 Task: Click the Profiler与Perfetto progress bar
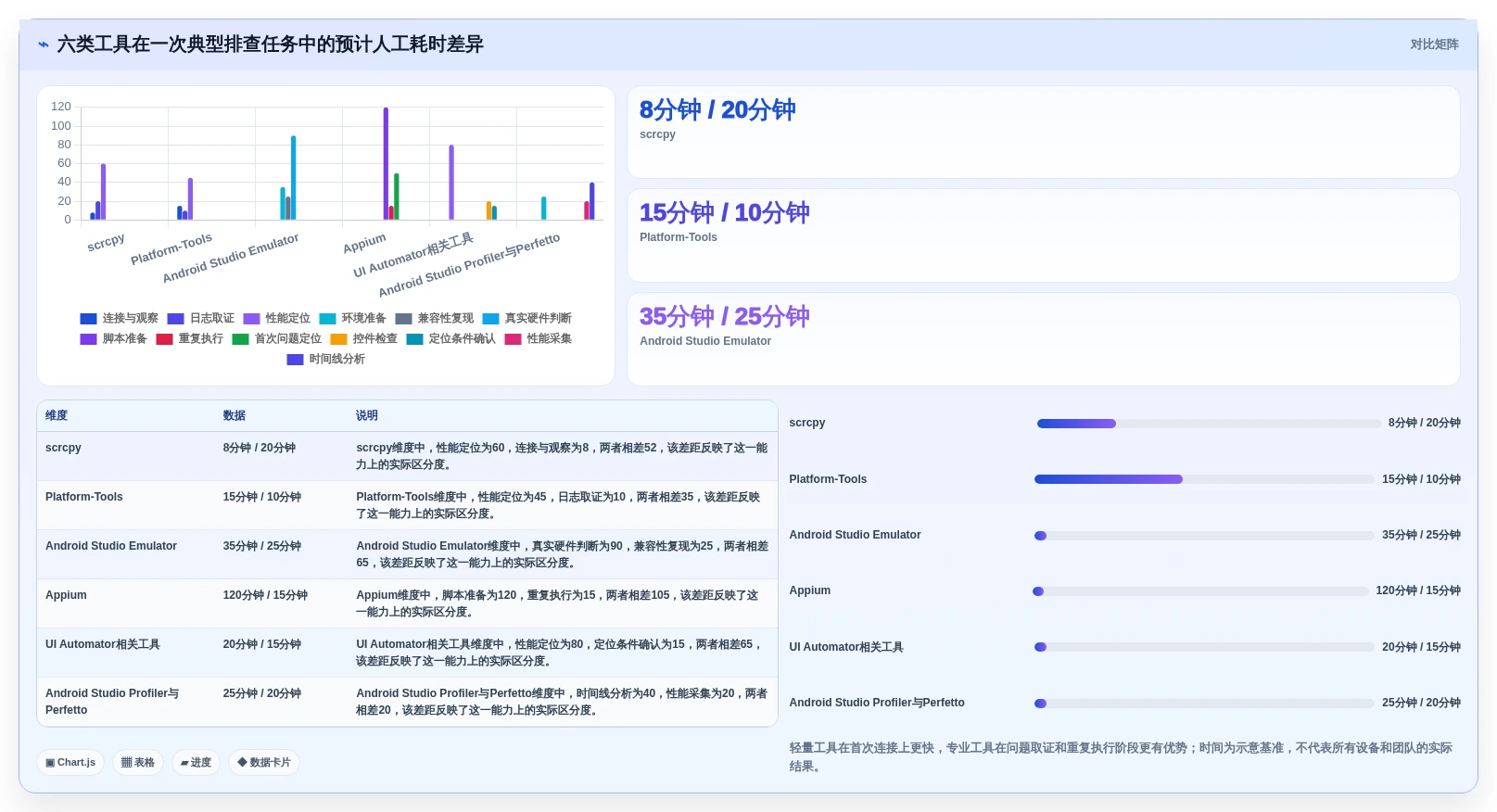pos(1204,704)
